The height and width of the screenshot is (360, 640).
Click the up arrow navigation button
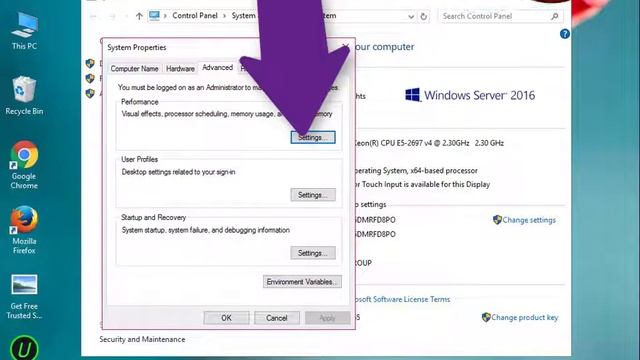point(139,16)
